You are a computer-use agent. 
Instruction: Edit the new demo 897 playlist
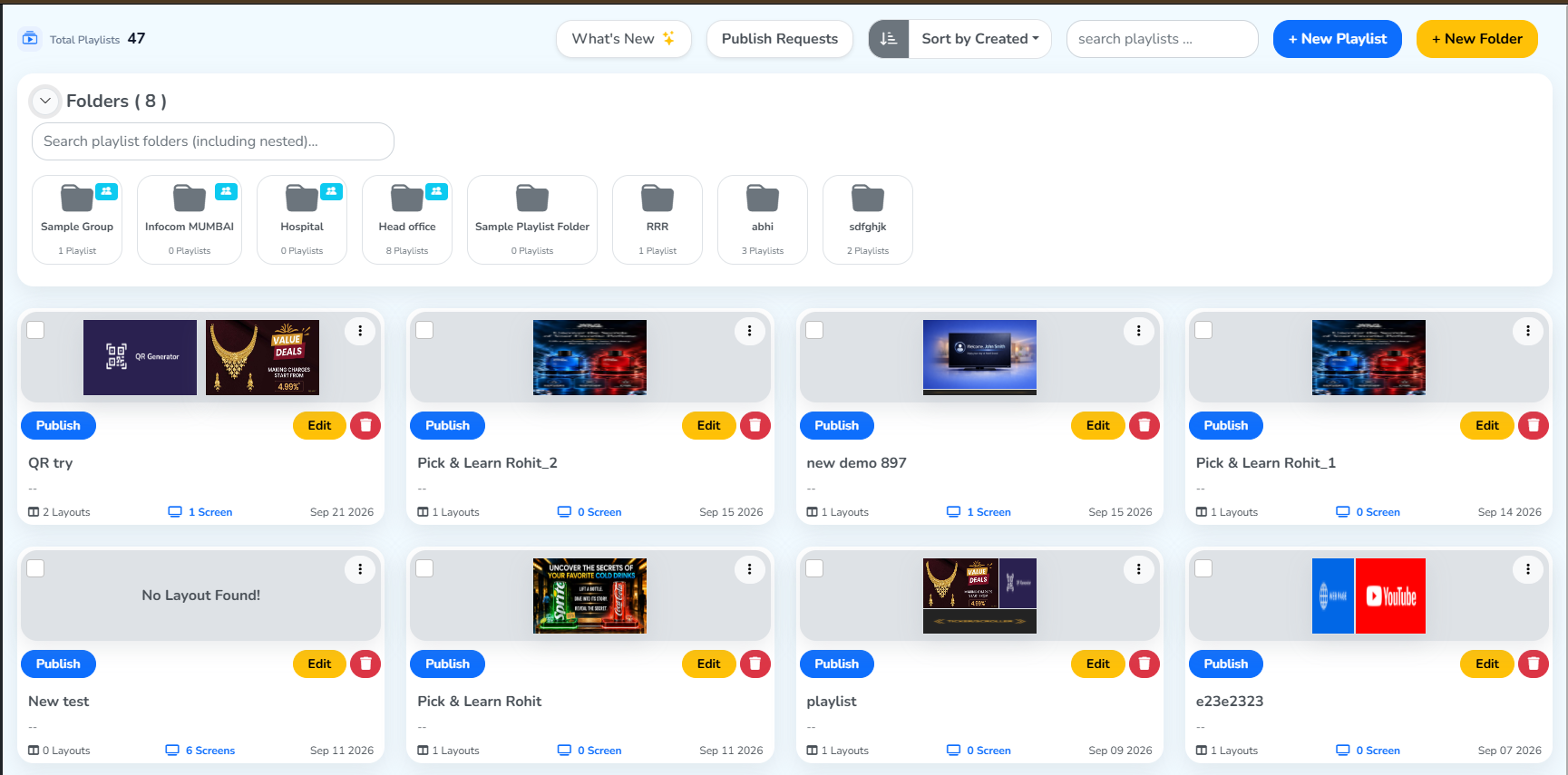click(x=1097, y=425)
